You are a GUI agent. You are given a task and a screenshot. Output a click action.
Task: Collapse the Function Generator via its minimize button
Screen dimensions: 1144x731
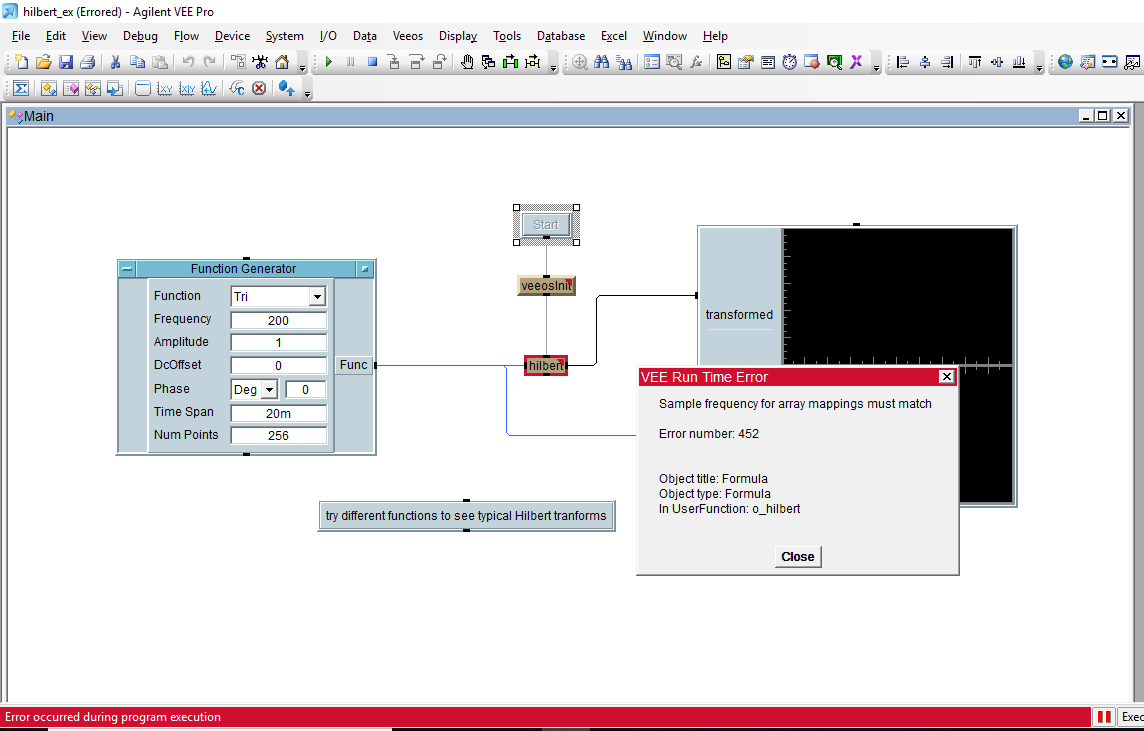[127, 269]
